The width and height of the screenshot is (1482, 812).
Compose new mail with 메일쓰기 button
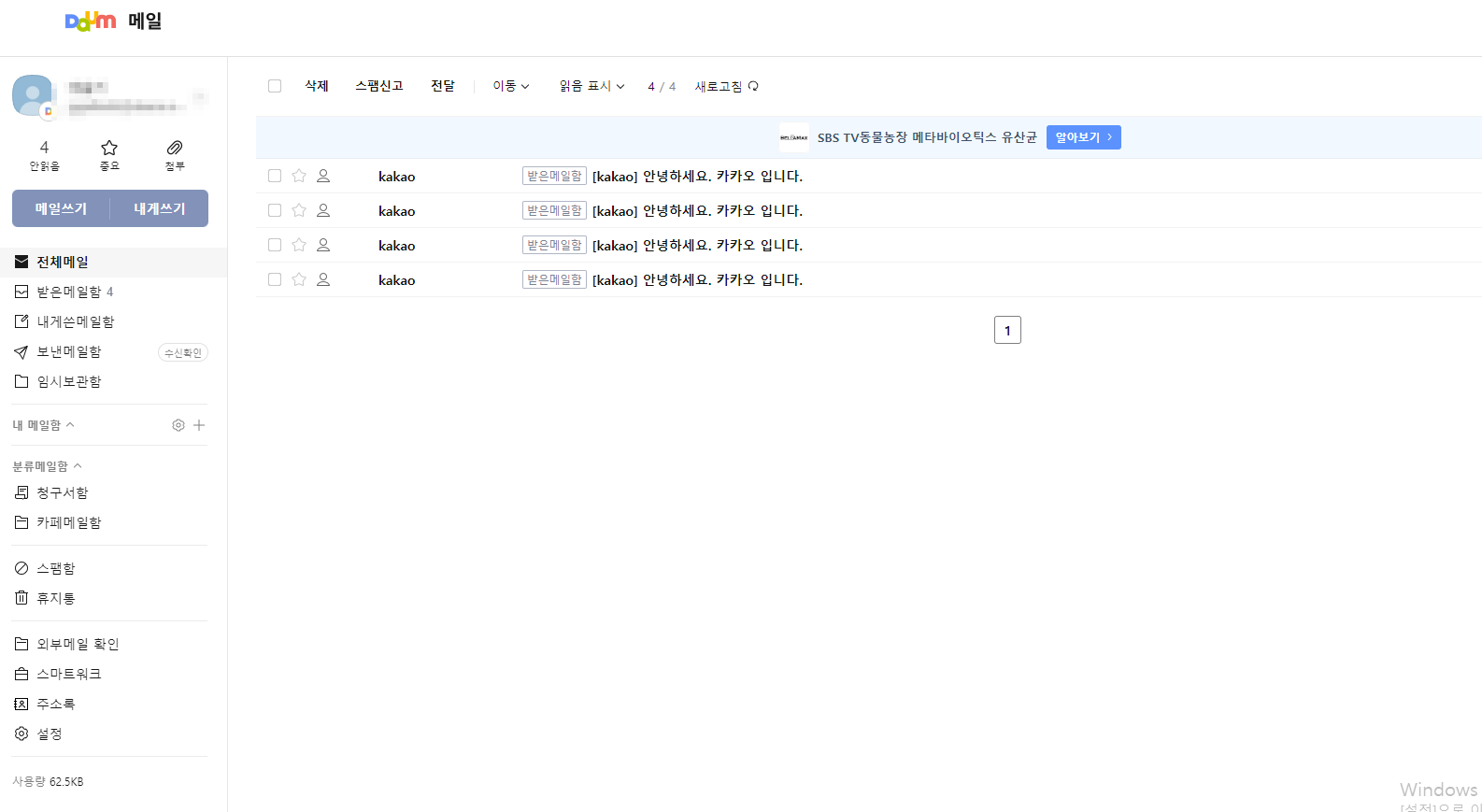(61, 208)
